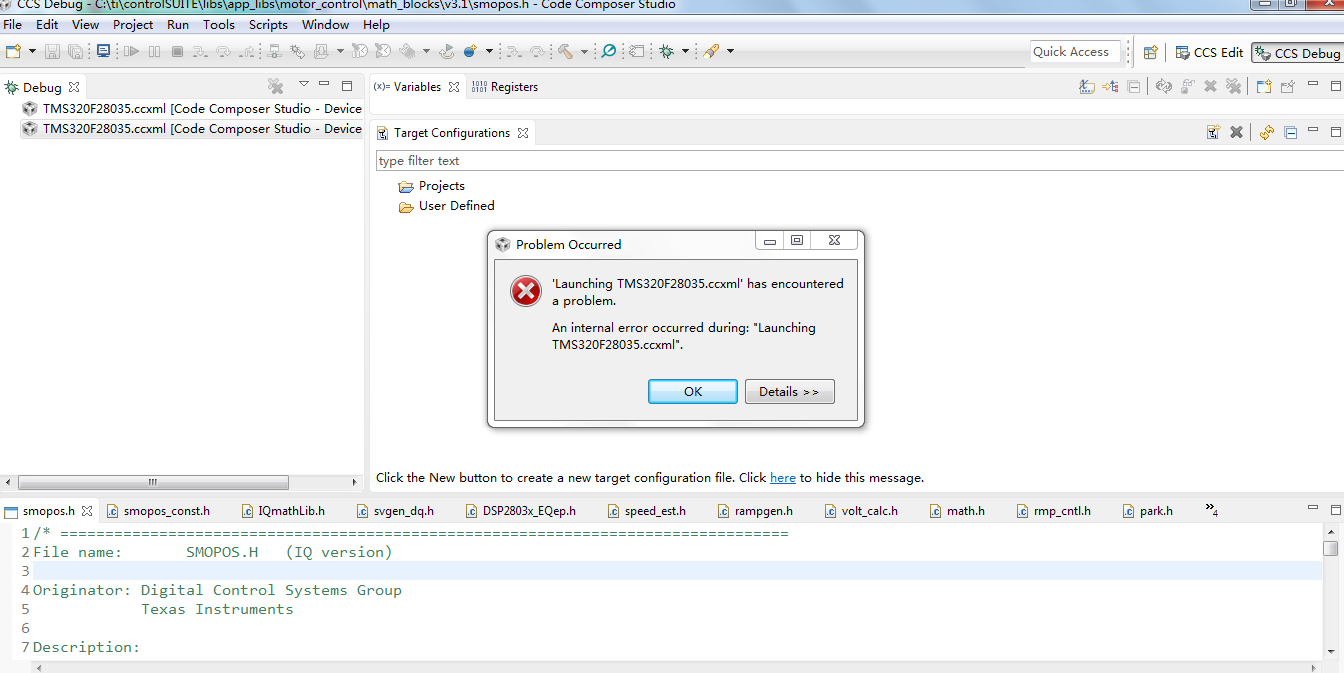Click the Step Into icon
This screenshot has height=673, width=1344.
(x=200, y=51)
